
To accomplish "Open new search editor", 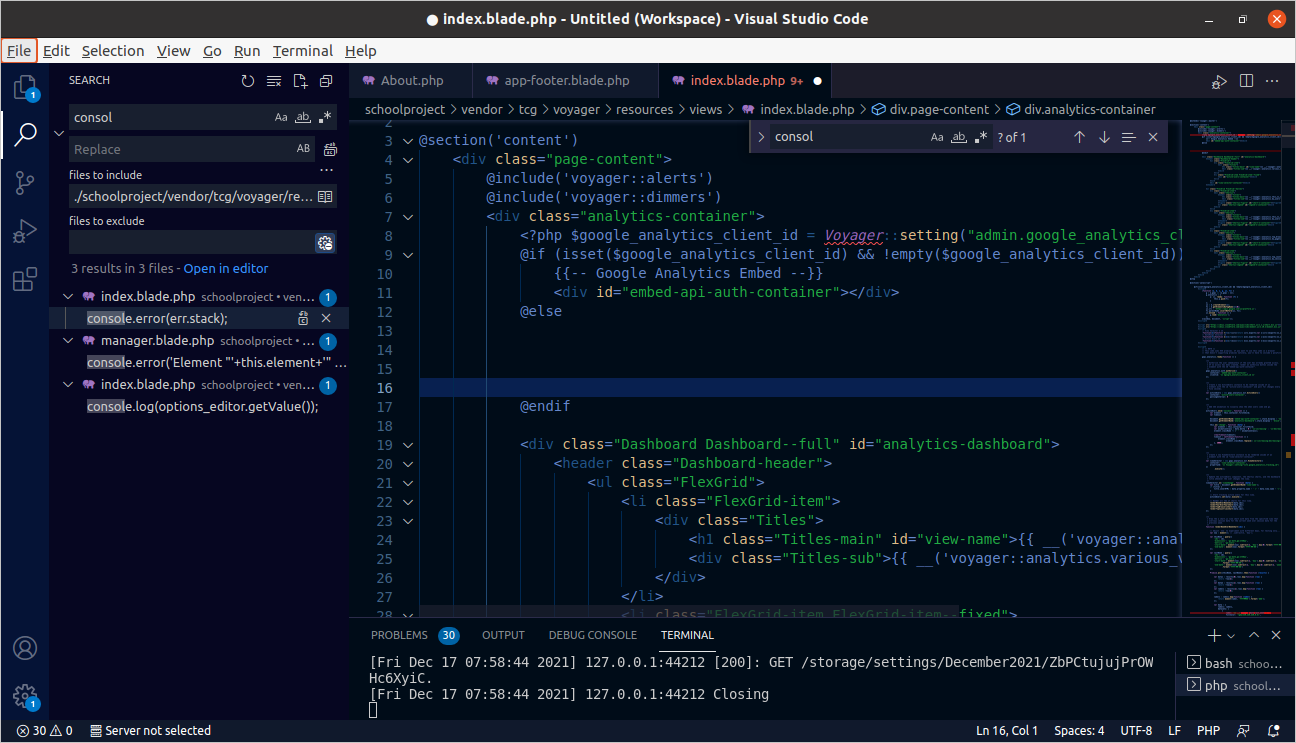I will (x=300, y=81).
